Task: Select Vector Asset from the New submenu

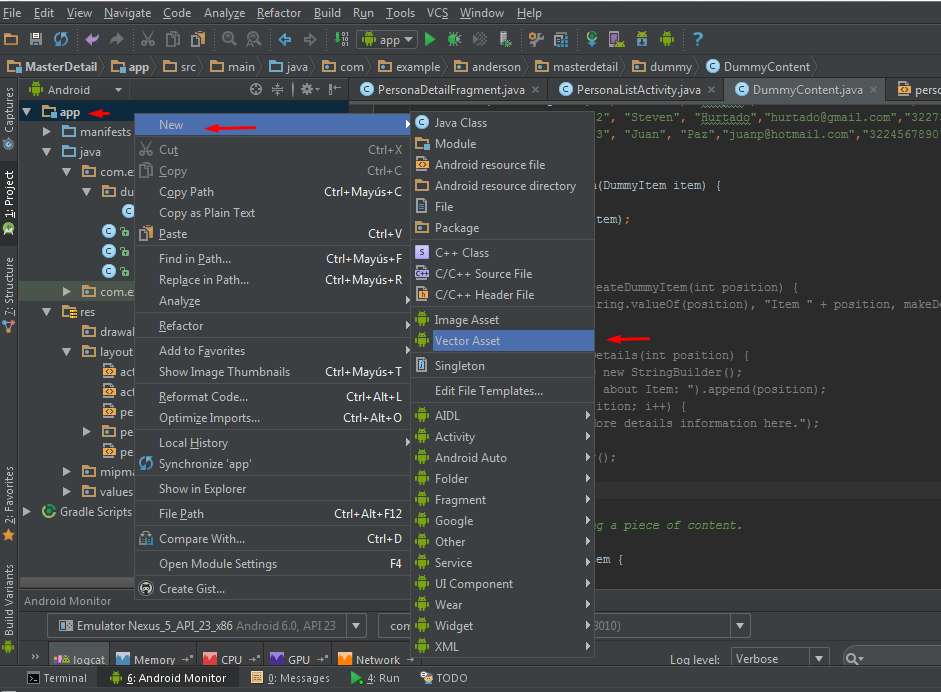Action: click(467, 341)
